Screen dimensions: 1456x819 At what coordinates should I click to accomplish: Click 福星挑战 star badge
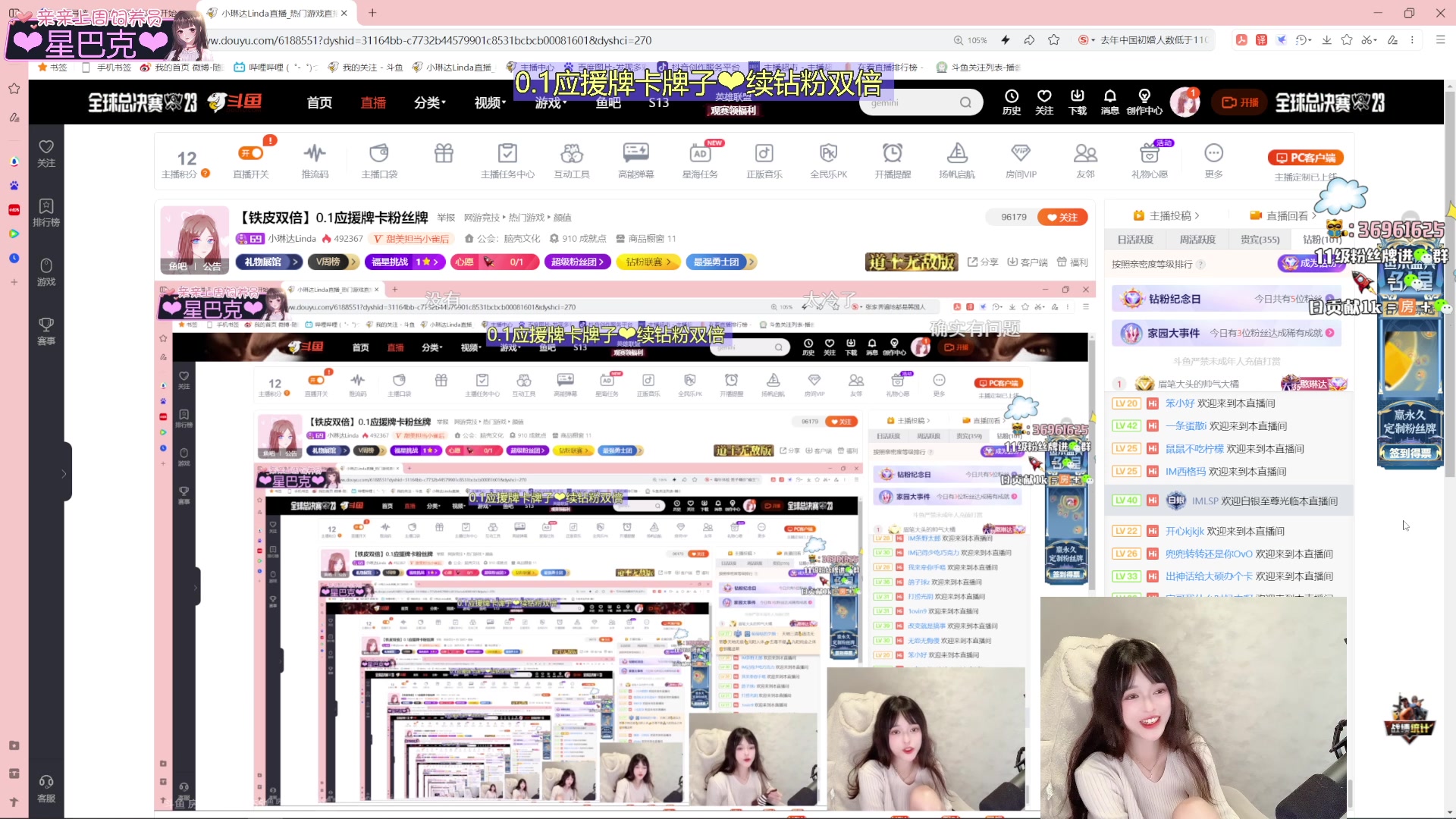(404, 262)
